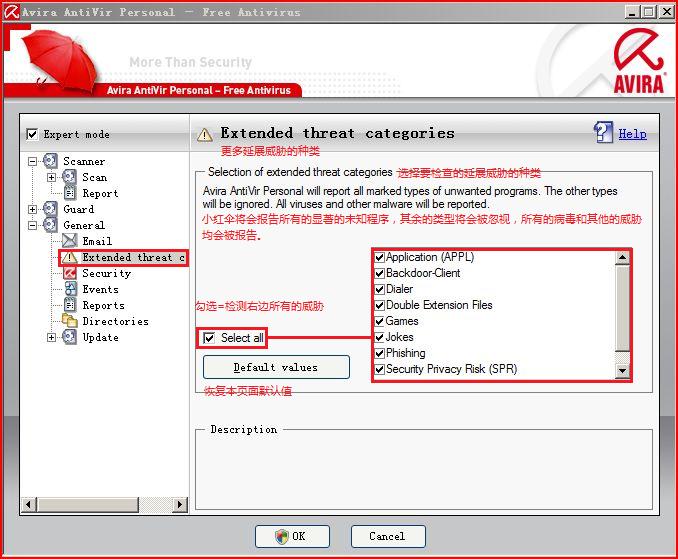Viewport: 678px width, 559px height.
Task: Select Scanner in the tree
Action: click(x=84, y=161)
